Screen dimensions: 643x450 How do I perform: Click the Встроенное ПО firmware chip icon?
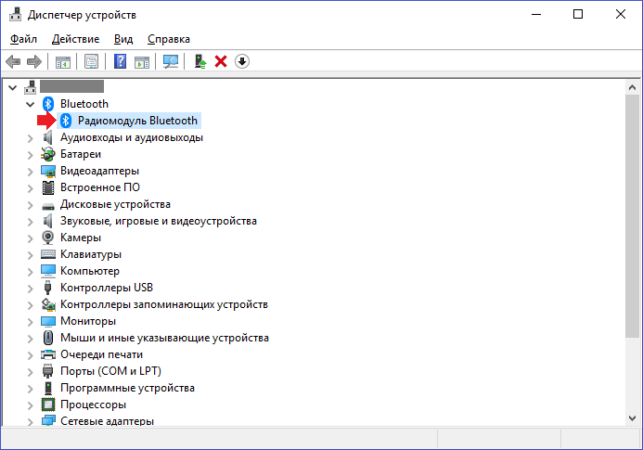click(48, 187)
